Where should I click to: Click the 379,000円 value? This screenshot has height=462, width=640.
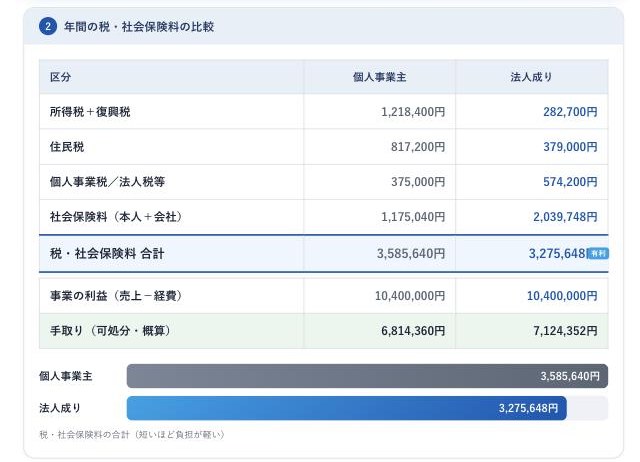[x=570, y=147]
